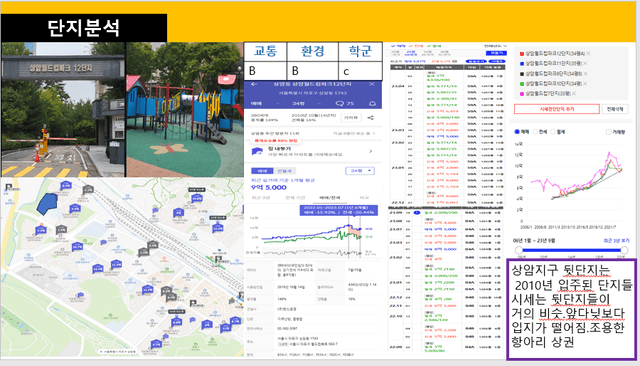640x366 pixels.
Task: Click the highlighted blue complex on map
Action: (x=47, y=204)
